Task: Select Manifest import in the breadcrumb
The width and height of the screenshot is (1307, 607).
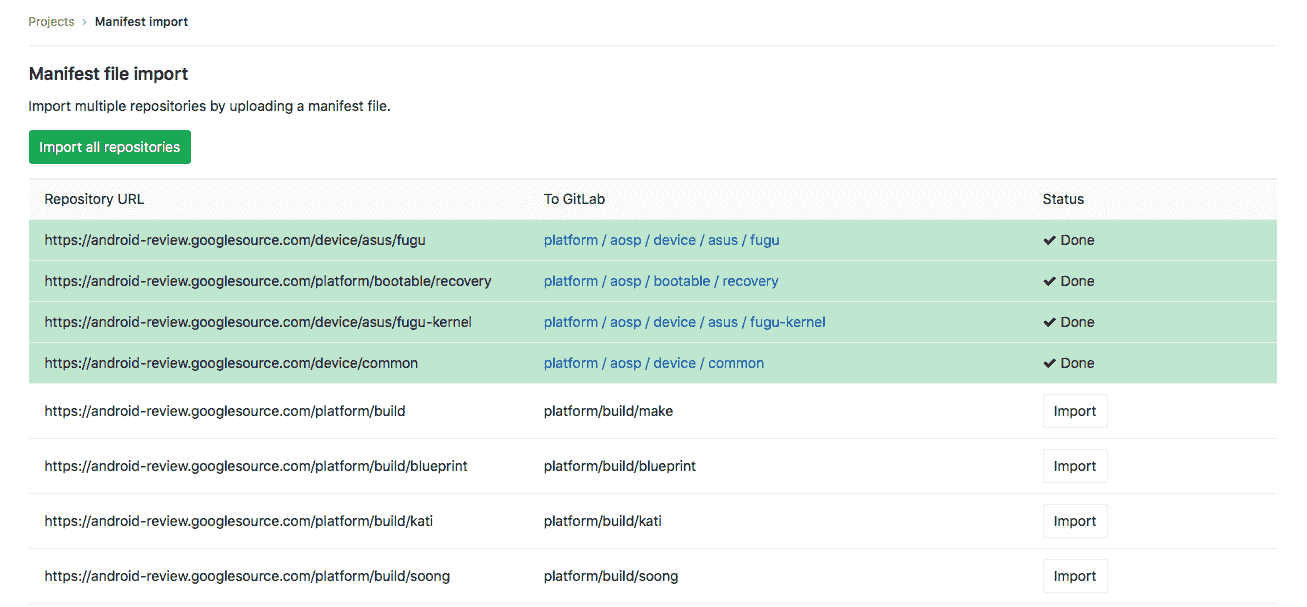Action: point(141,21)
